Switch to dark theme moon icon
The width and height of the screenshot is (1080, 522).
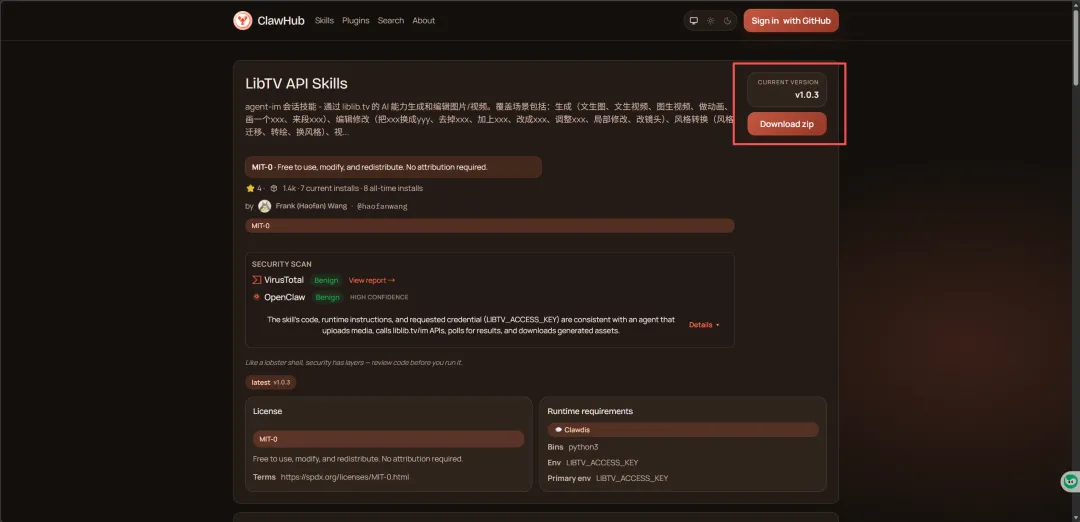coord(727,21)
